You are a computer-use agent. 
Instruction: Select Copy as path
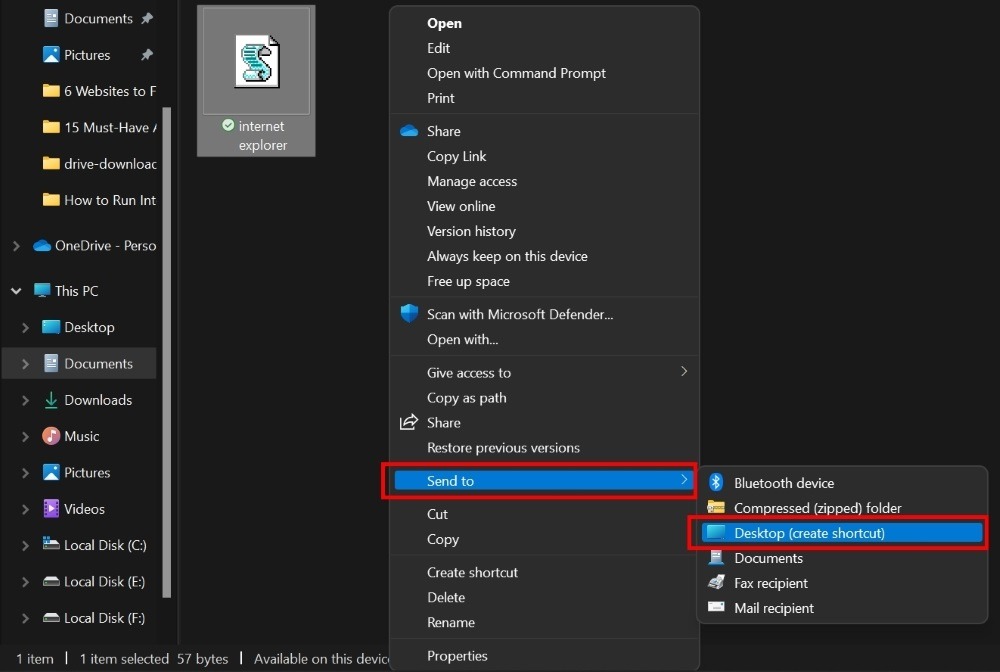466,397
